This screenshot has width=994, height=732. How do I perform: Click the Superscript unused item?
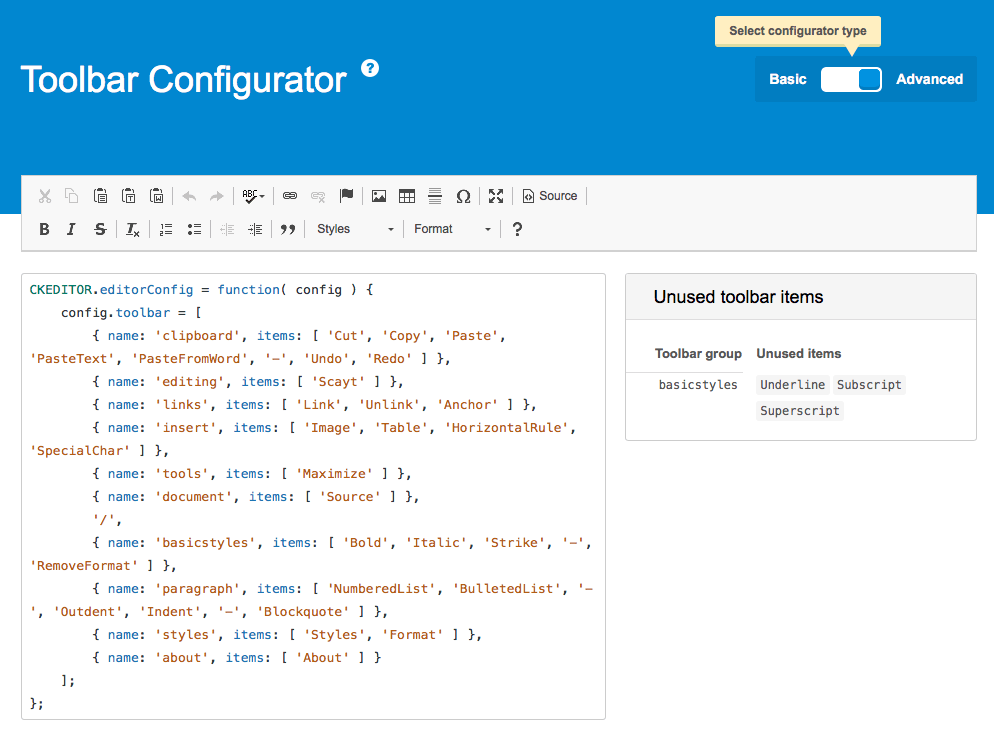[x=799, y=411]
